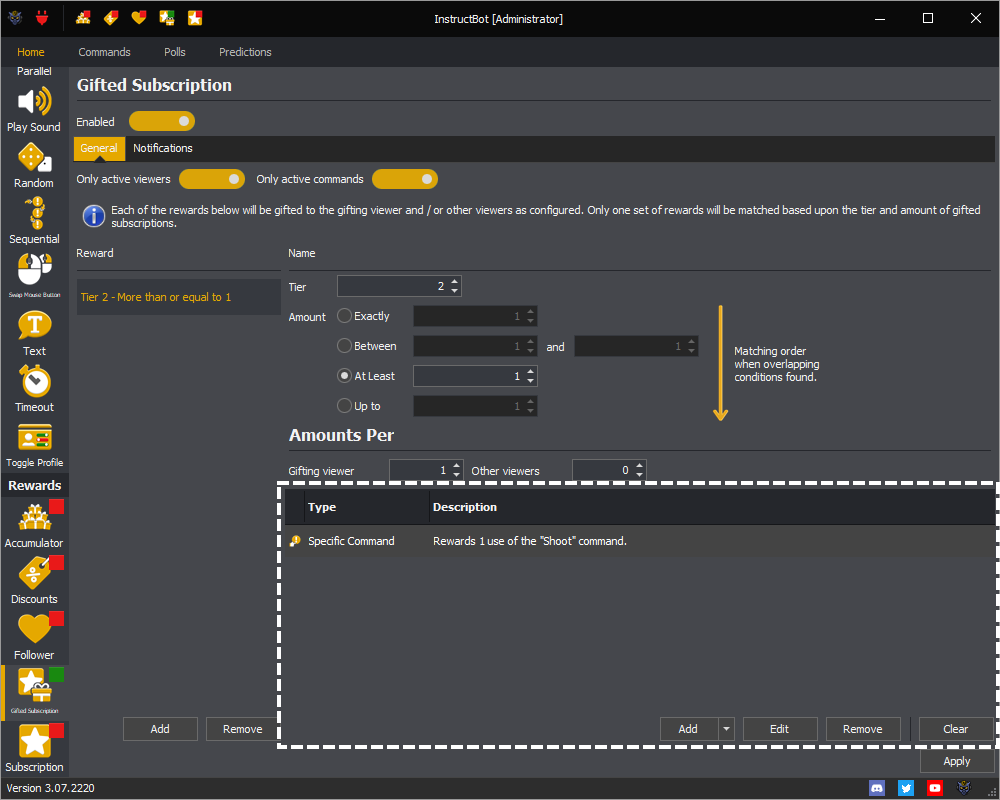This screenshot has width=1000, height=800.
Task: Select the Random dice command in sidebar
Action: (x=34, y=166)
